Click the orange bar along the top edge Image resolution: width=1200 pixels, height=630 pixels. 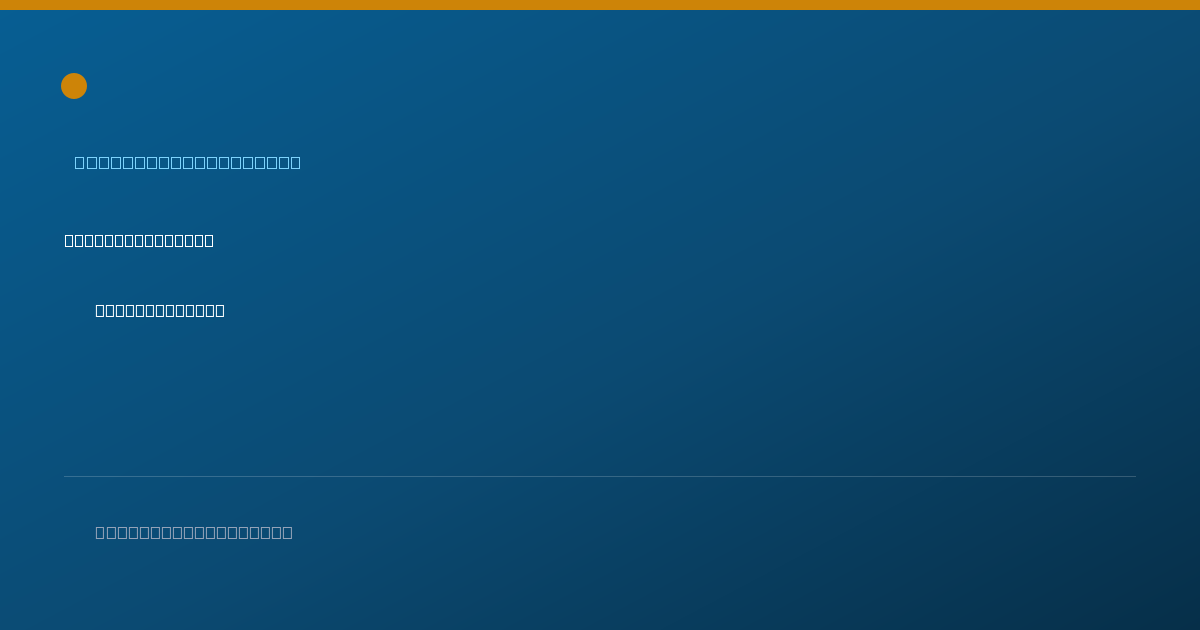click(x=600, y=5)
